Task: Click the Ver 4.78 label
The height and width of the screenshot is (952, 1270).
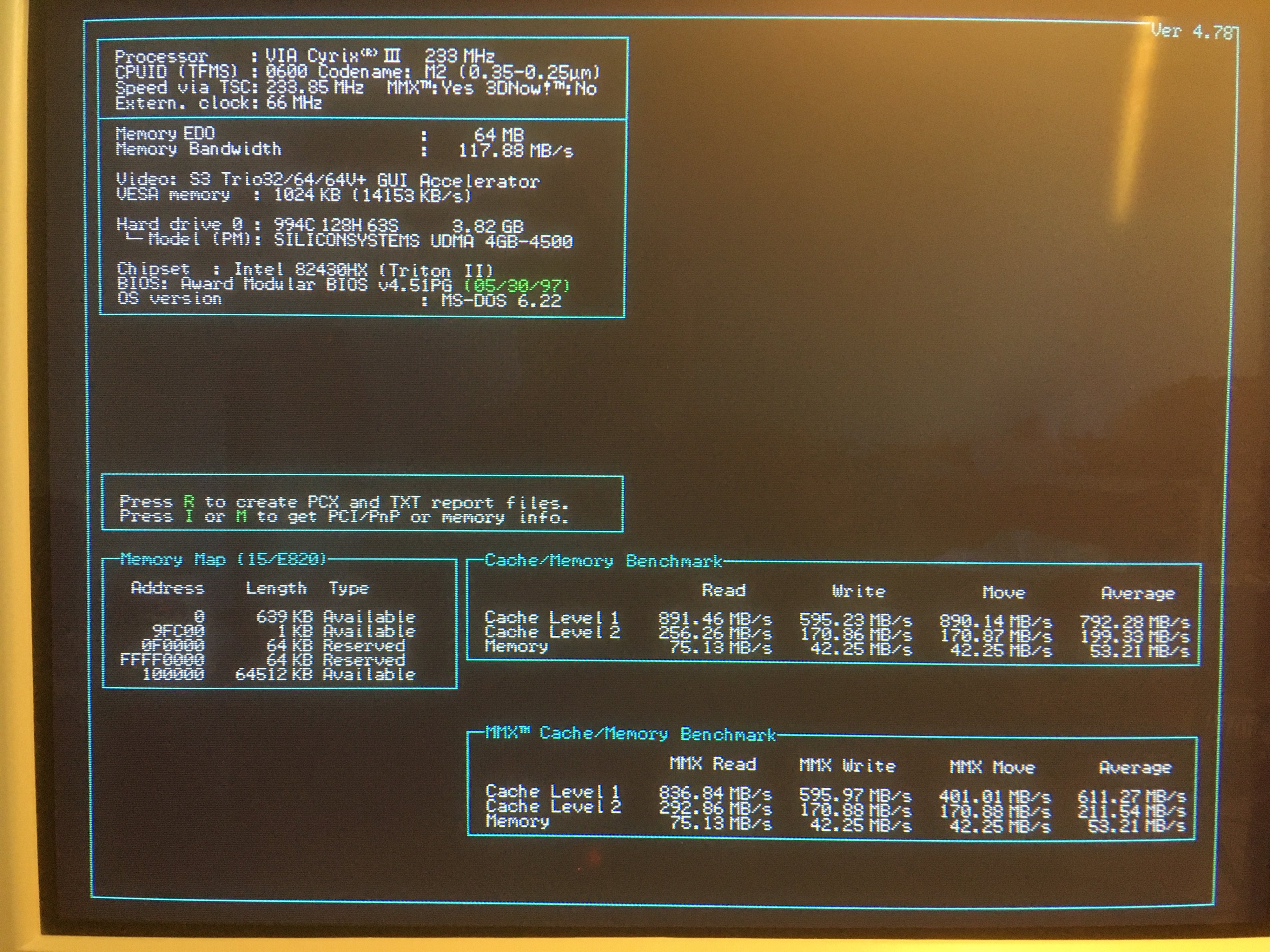Action: (x=1191, y=31)
